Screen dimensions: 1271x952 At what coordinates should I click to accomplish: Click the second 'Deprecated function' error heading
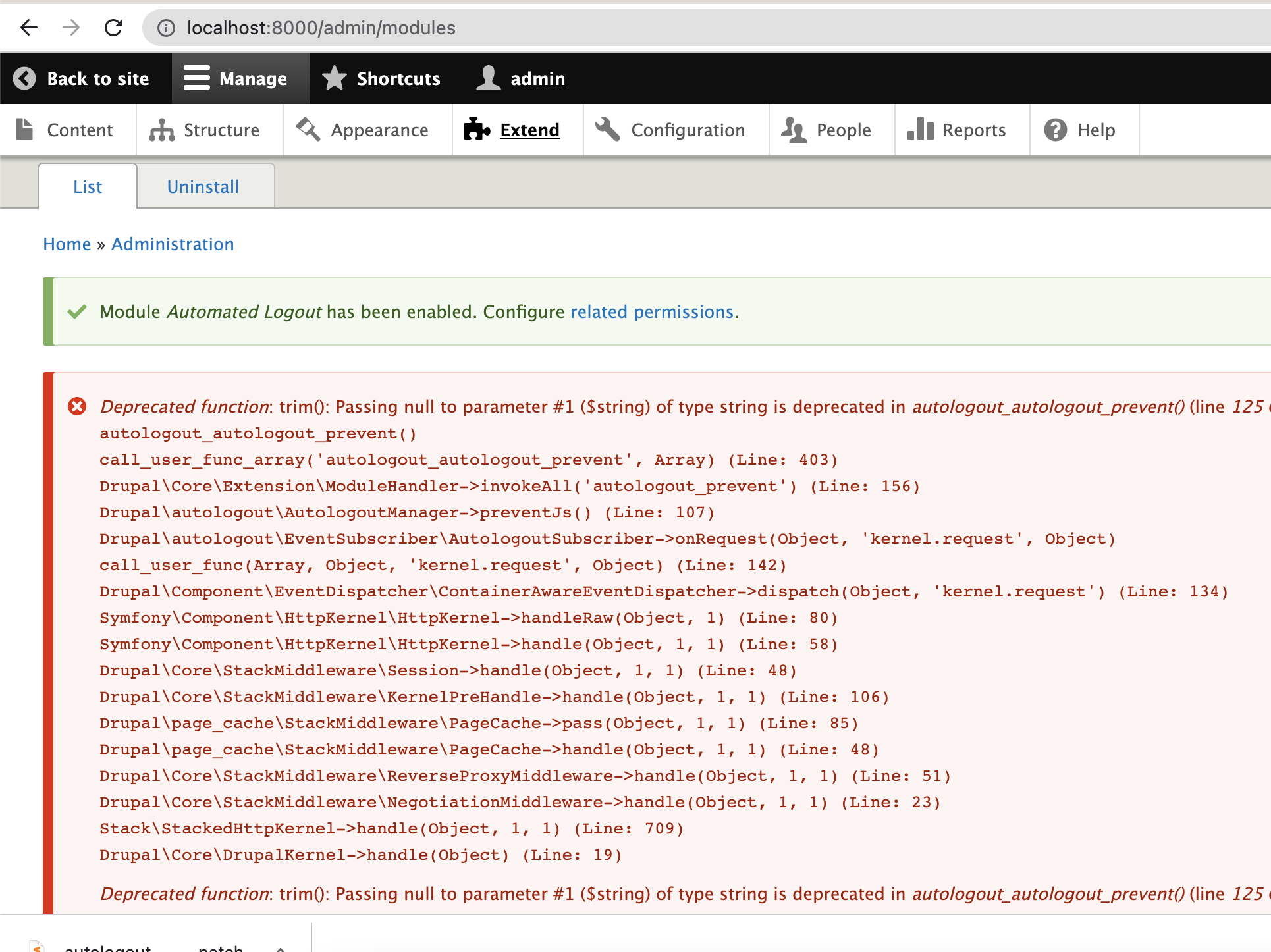click(x=184, y=894)
